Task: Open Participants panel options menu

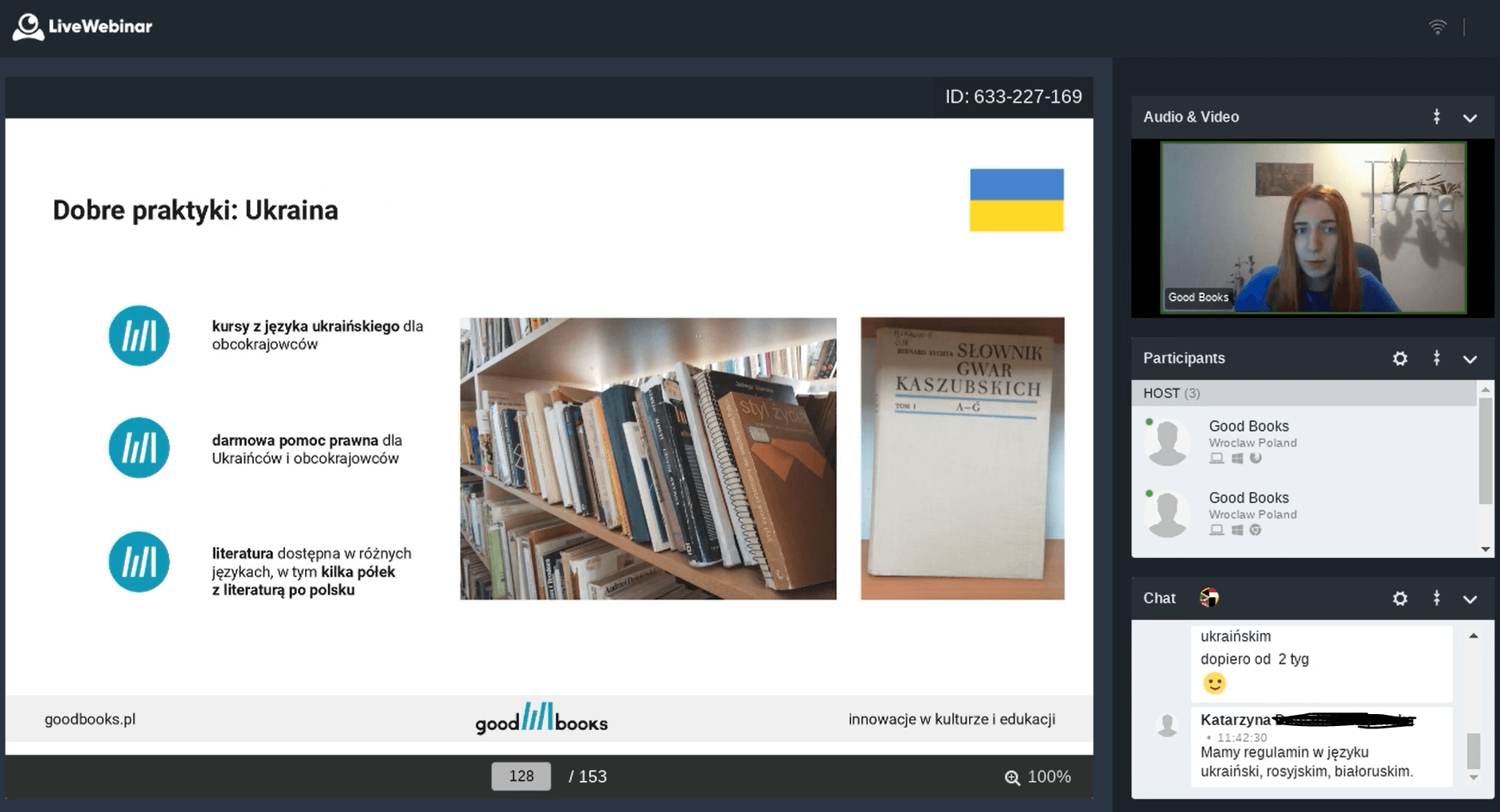Action: 1436,358
